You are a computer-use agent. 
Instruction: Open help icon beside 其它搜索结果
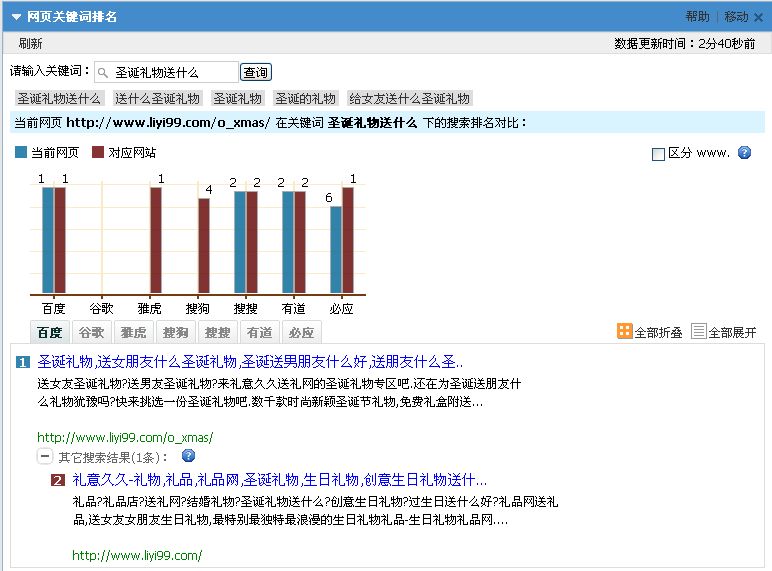click(x=189, y=456)
